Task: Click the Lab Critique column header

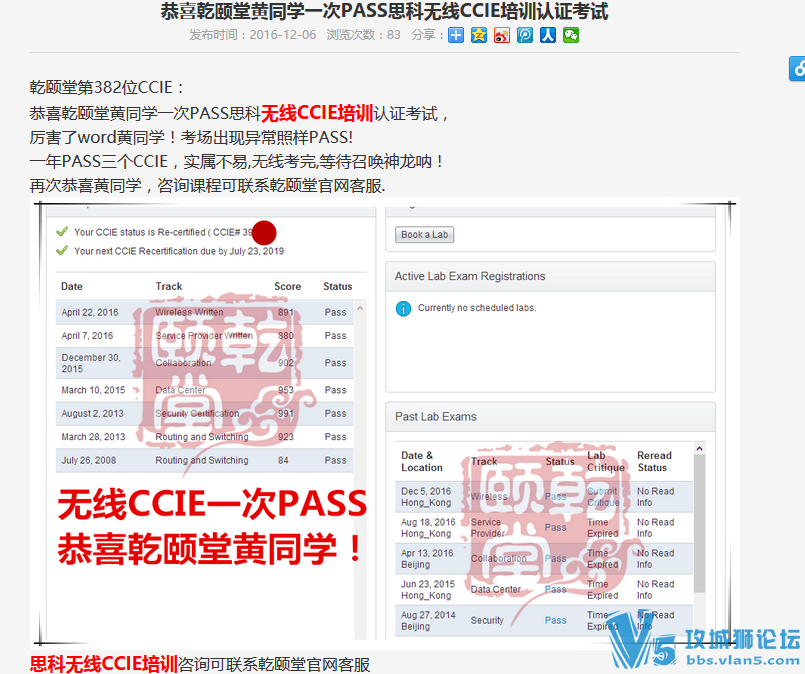Action: 606,461
